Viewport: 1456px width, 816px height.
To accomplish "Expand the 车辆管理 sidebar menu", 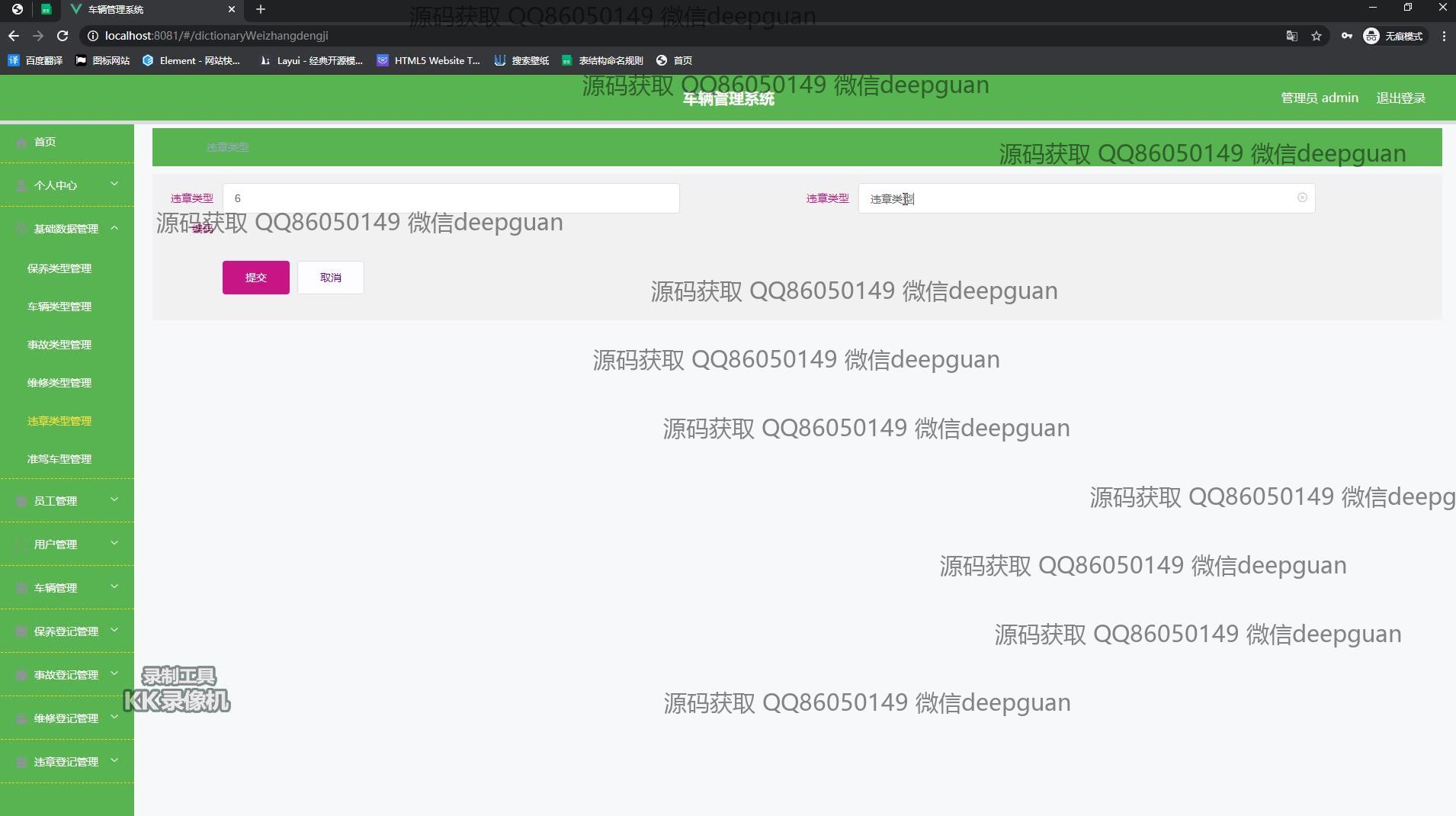I will (67, 587).
